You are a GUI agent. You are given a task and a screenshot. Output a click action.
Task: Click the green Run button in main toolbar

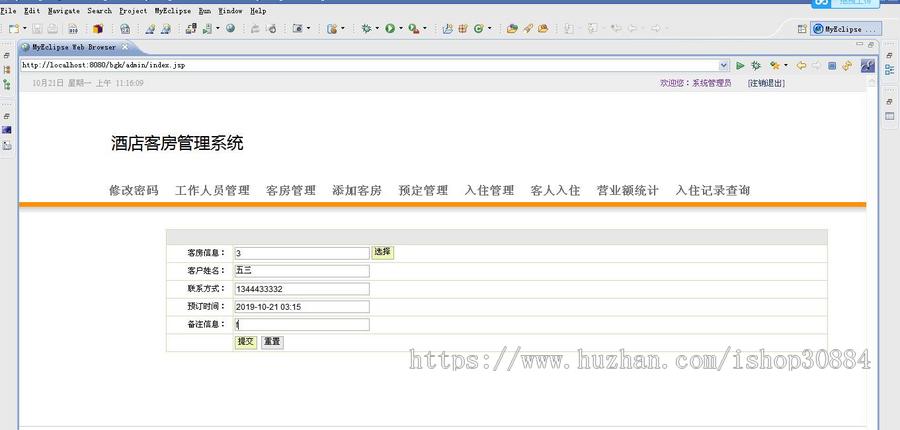point(390,29)
